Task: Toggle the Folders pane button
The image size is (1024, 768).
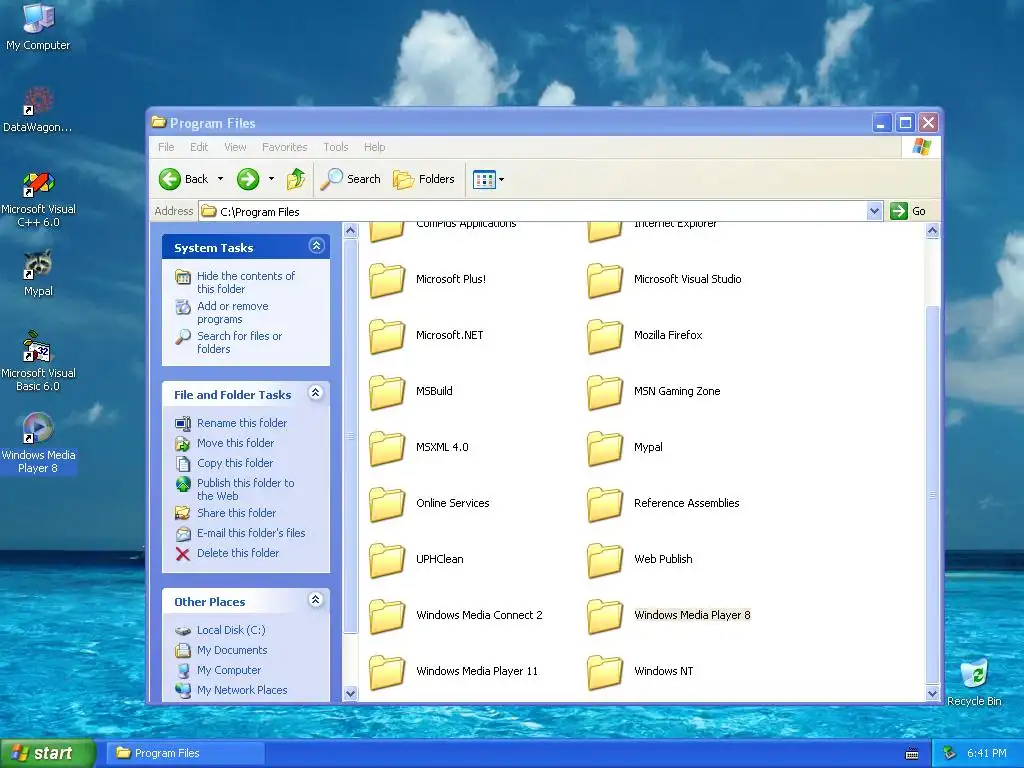Action: pyautogui.click(x=423, y=179)
